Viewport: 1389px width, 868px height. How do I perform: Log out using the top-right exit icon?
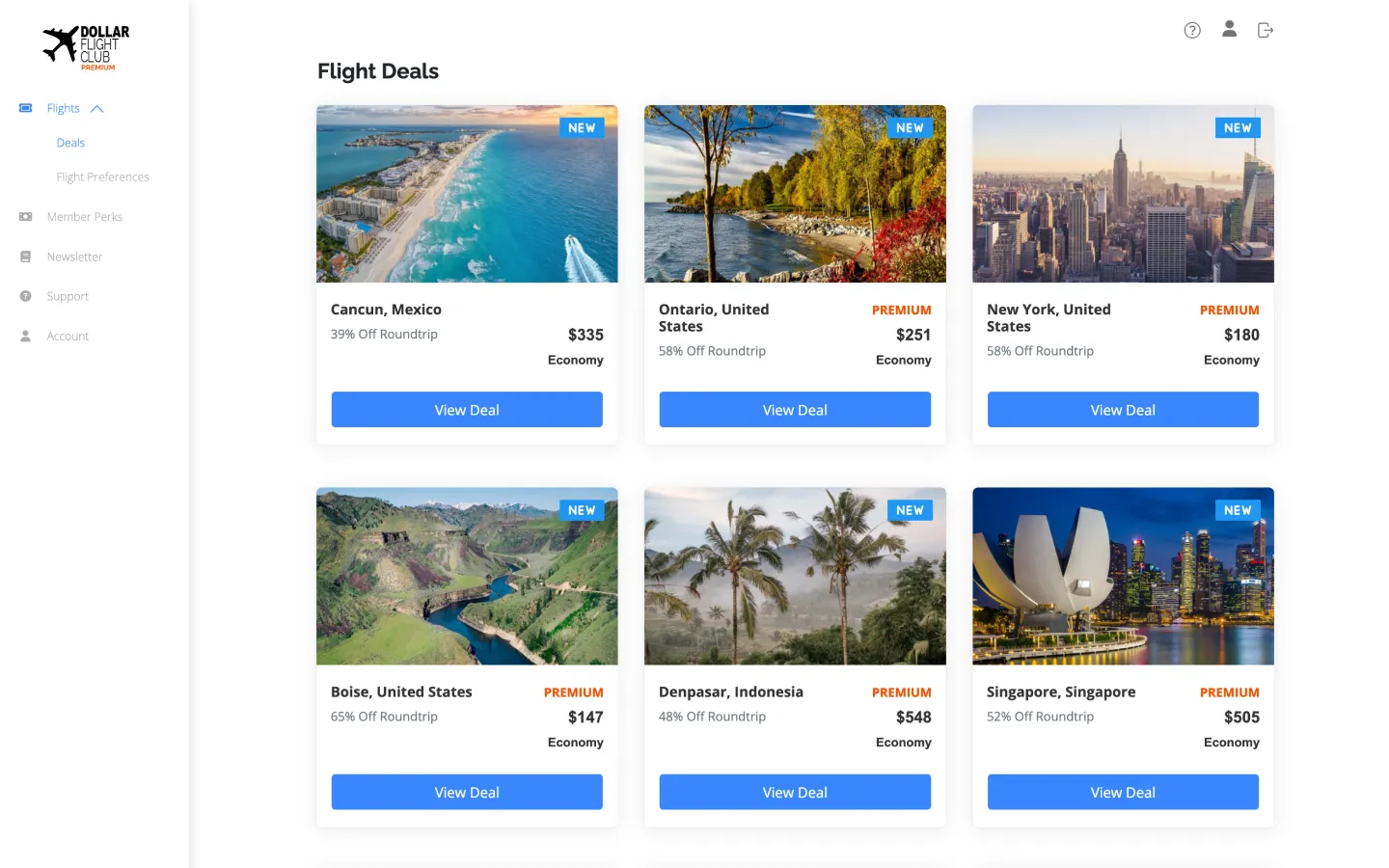click(x=1265, y=29)
